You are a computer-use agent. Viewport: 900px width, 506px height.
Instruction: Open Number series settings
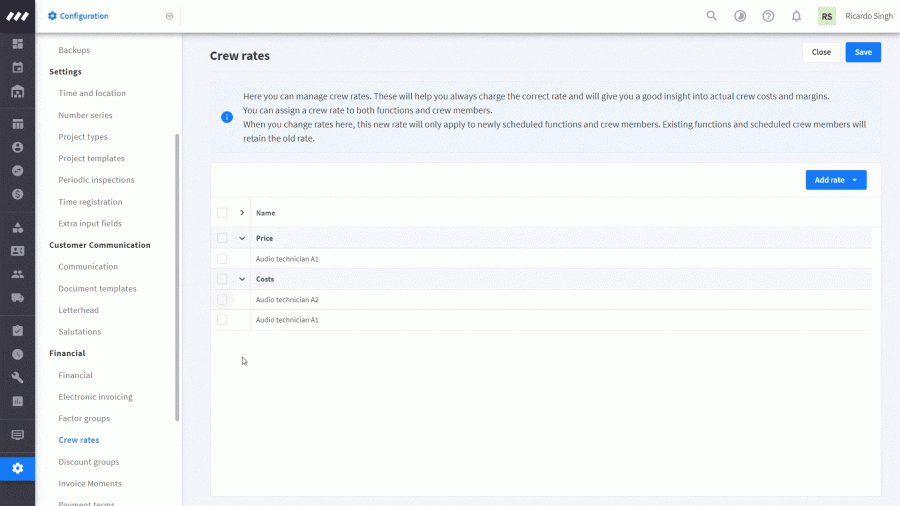tap(85, 115)
